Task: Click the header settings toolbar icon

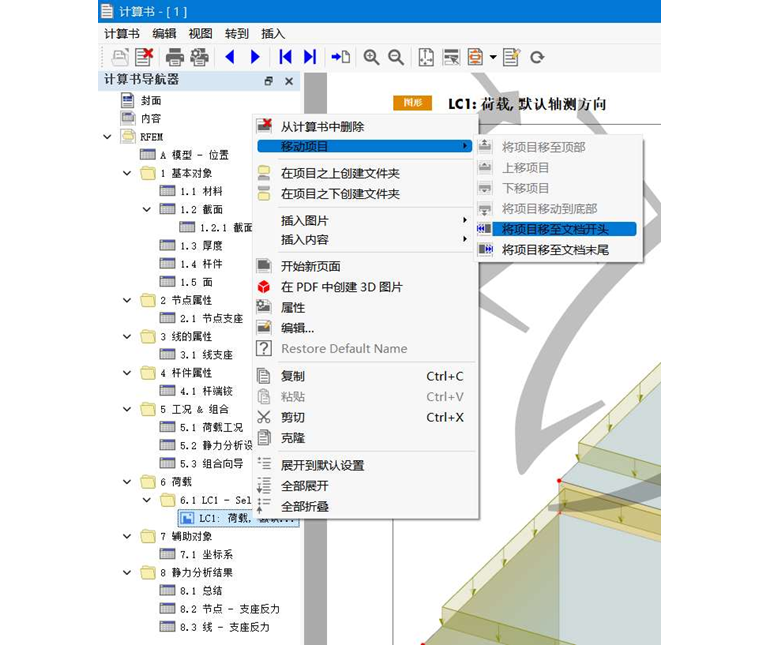Action: (451, 57)
